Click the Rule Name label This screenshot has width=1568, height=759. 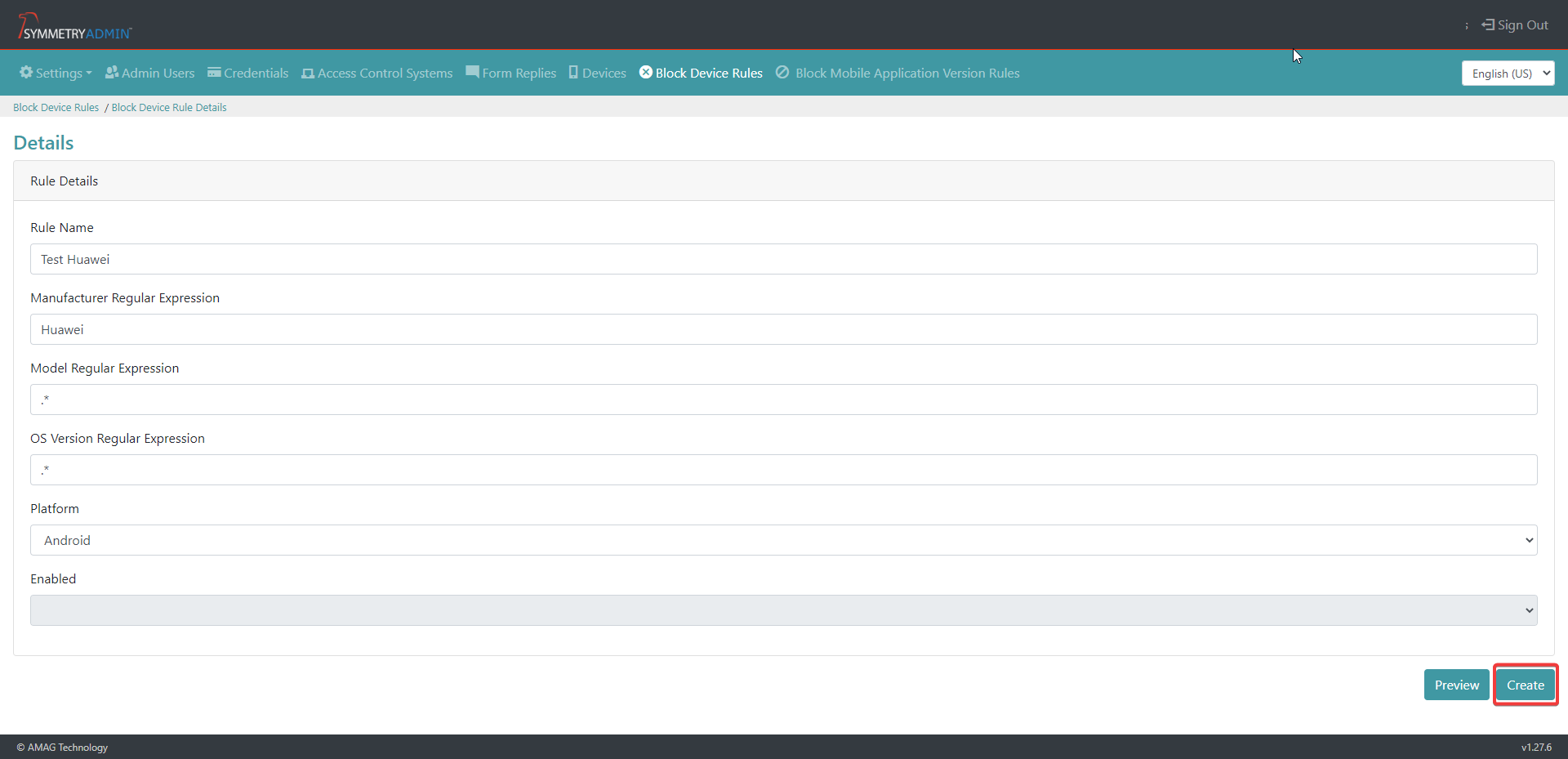pyautogui.click(x=62, y=227)
